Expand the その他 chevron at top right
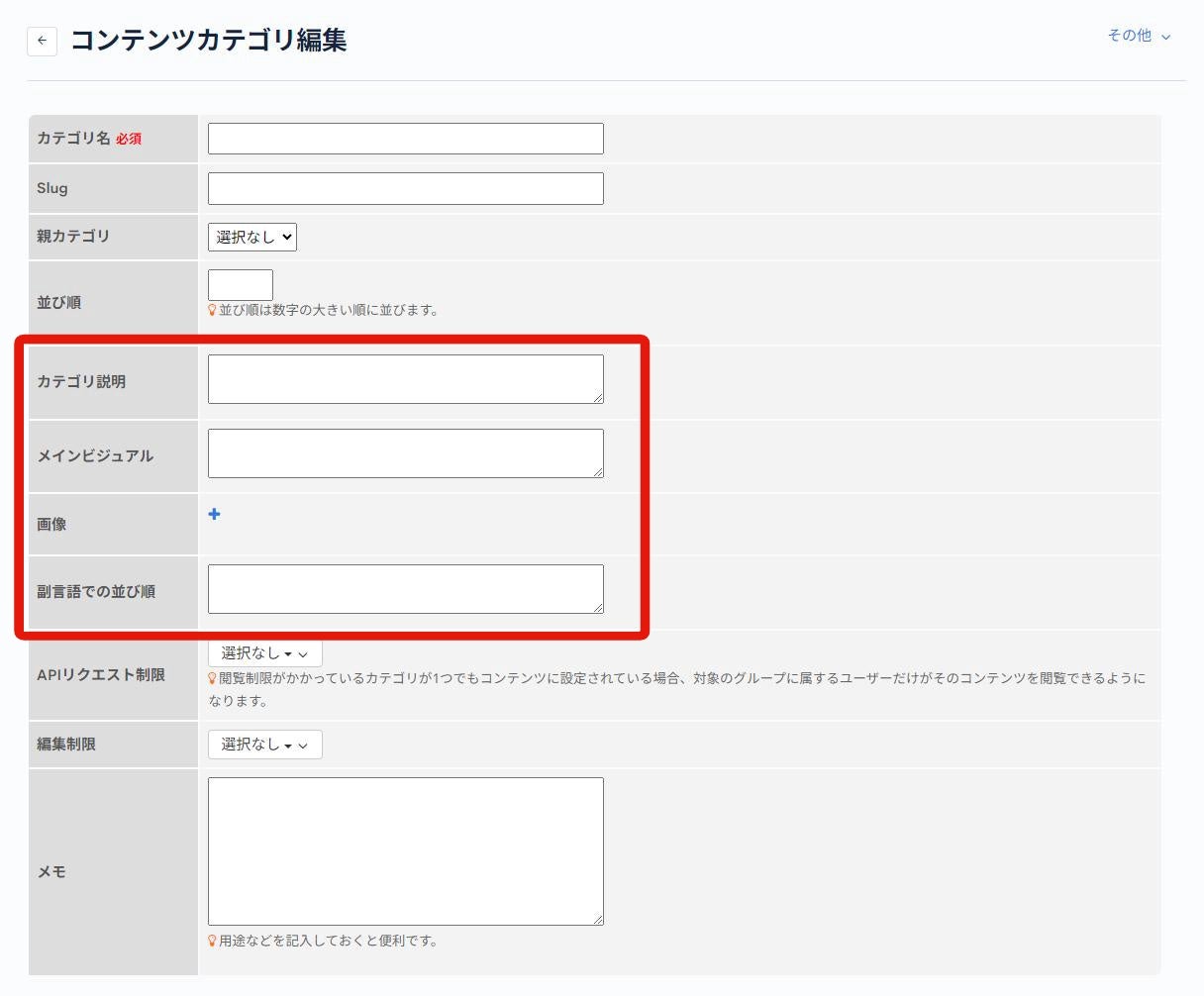1204x996 pixels. click(1164, 37)
